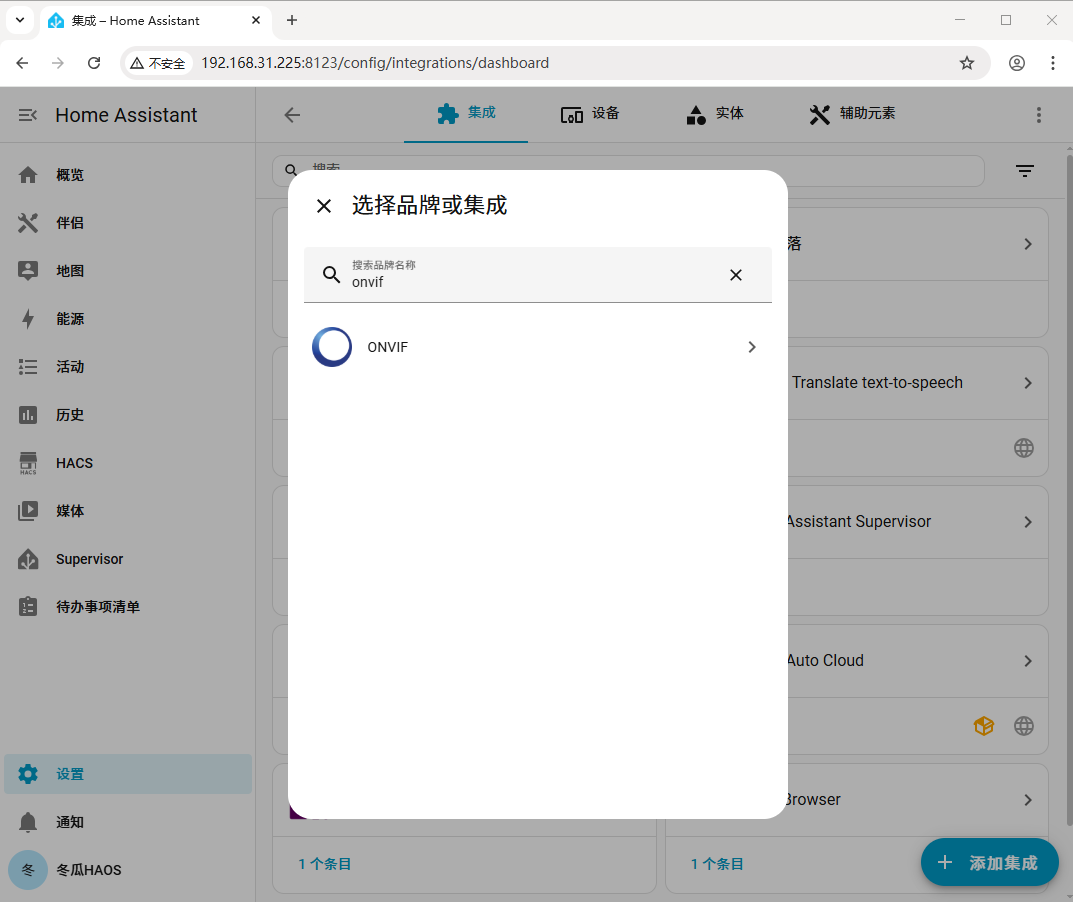
Task: Toggle the Home Assistant sidebar menu
Action: click(27, 115)
